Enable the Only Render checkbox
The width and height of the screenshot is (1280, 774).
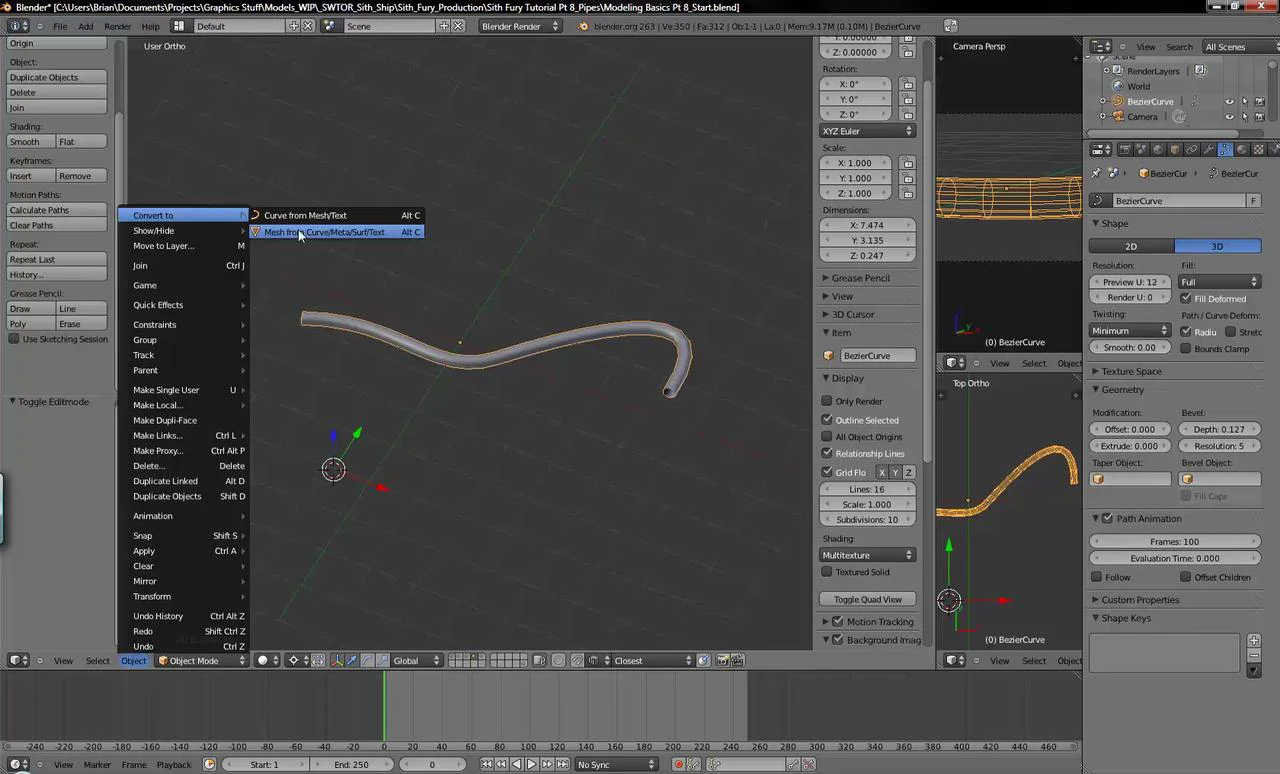coord(827,401)
